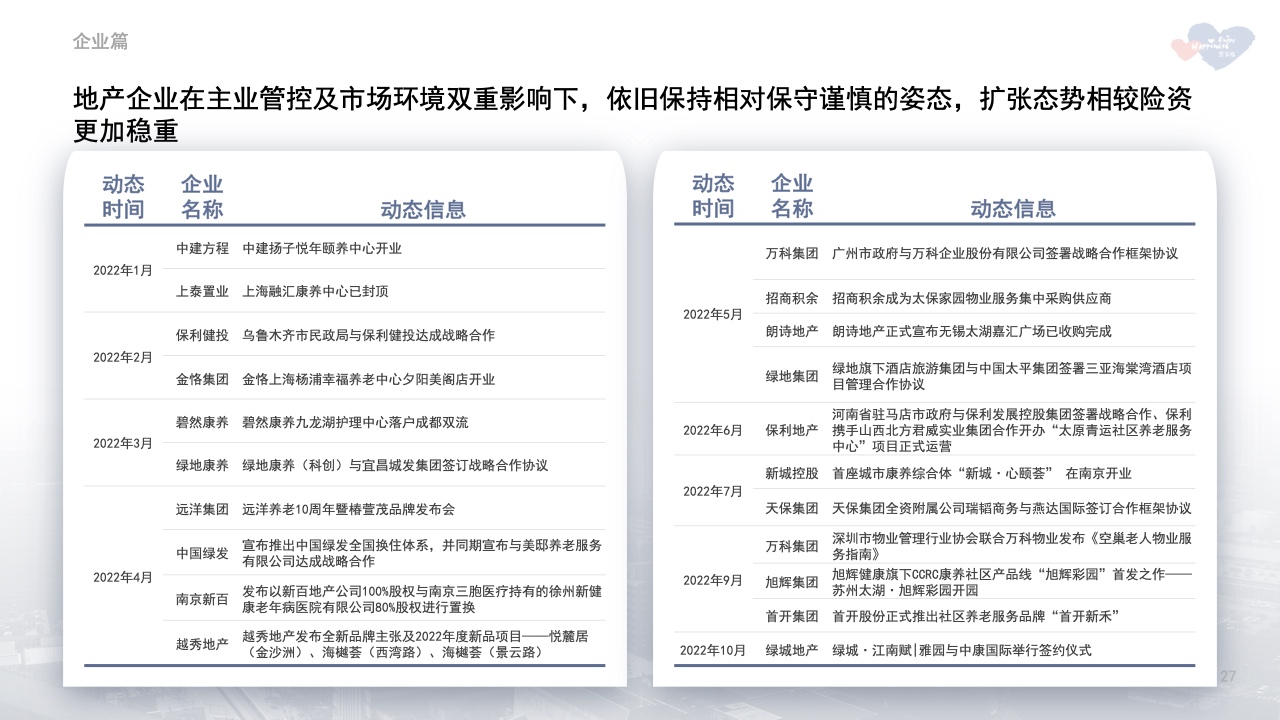Click "动态信息" header above the 中建方程 table
Screen dimensions: 1280x720
423,209
